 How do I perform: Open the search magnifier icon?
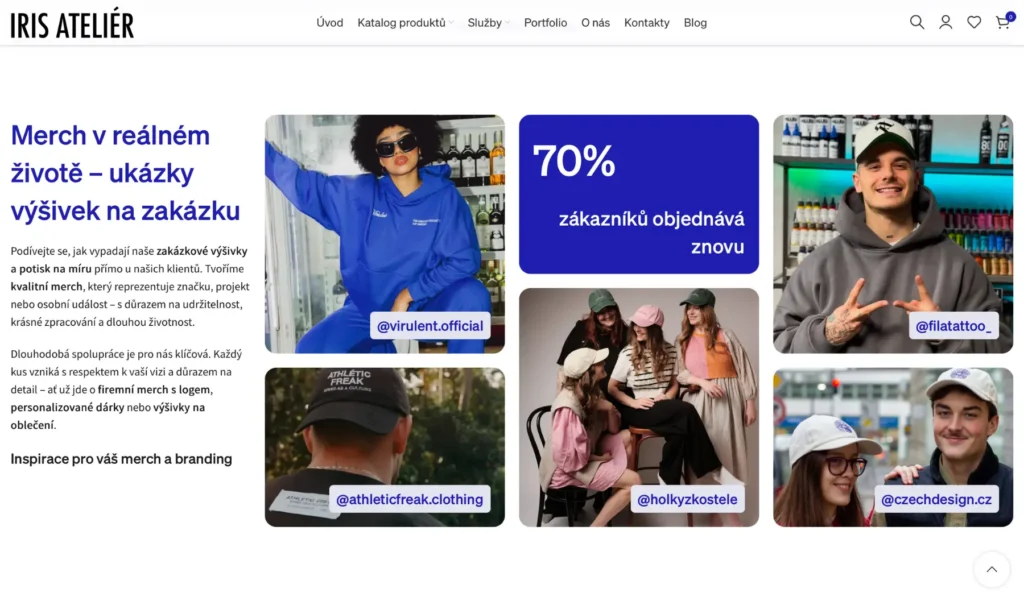[x=917, y=22]
